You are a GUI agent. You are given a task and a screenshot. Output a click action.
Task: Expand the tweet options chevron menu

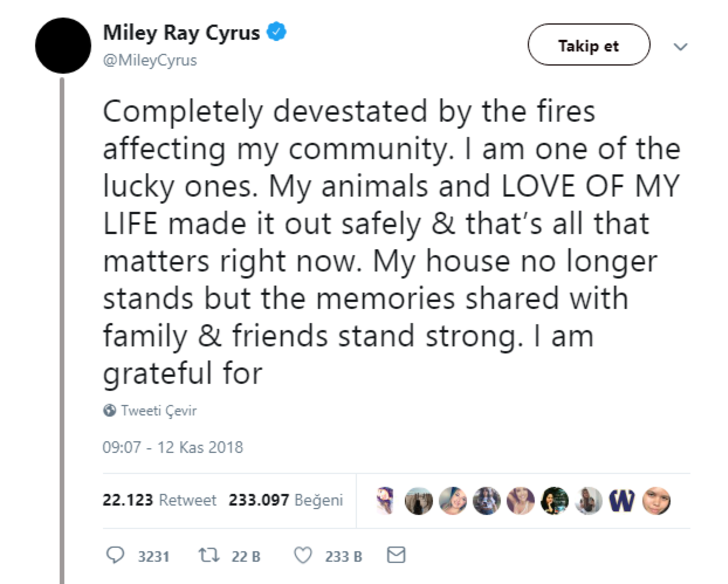pyautogui.click(x=681, y=47)
